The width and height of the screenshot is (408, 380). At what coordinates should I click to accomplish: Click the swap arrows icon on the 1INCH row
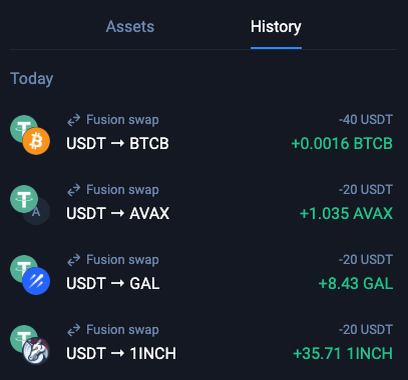74,330
